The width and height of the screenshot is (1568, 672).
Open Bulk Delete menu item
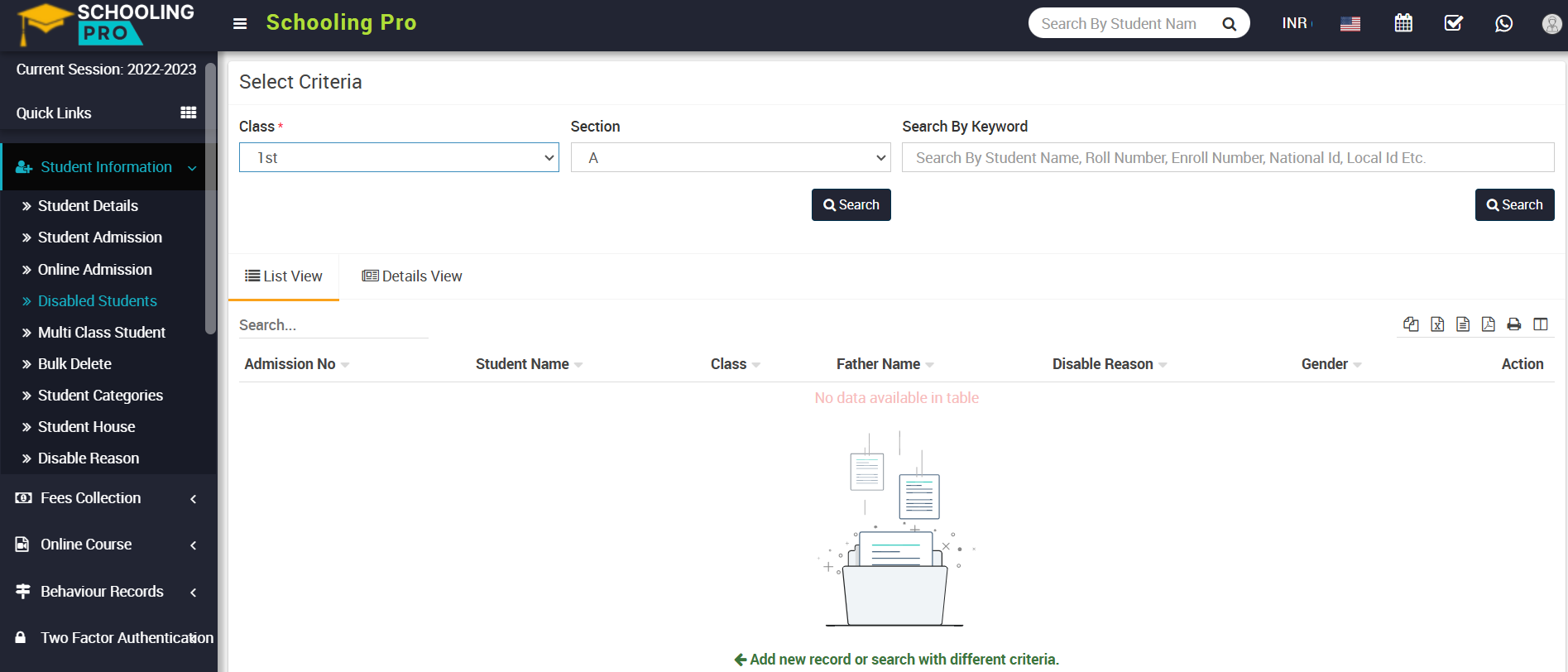tap(74, 364)
